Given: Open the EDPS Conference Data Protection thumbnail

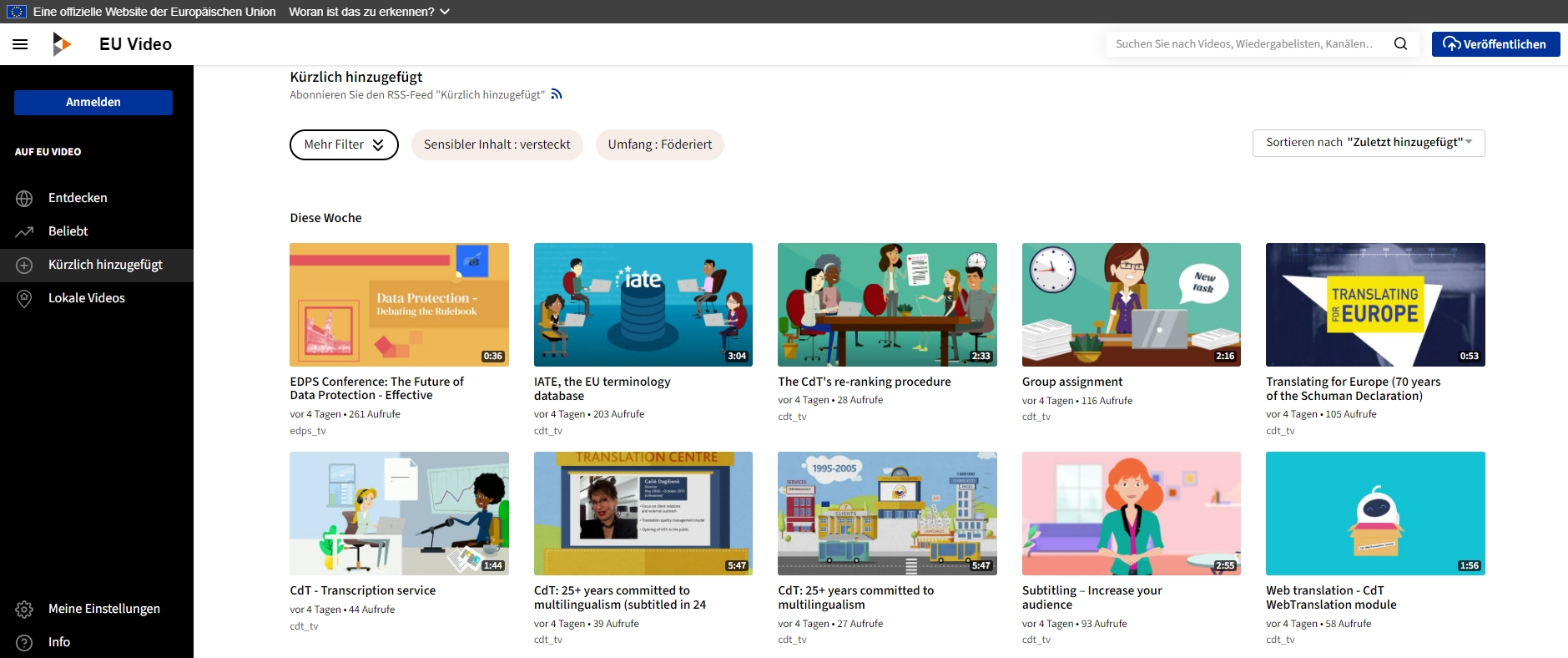Looking at the screenshot, I should pos(399,305).
